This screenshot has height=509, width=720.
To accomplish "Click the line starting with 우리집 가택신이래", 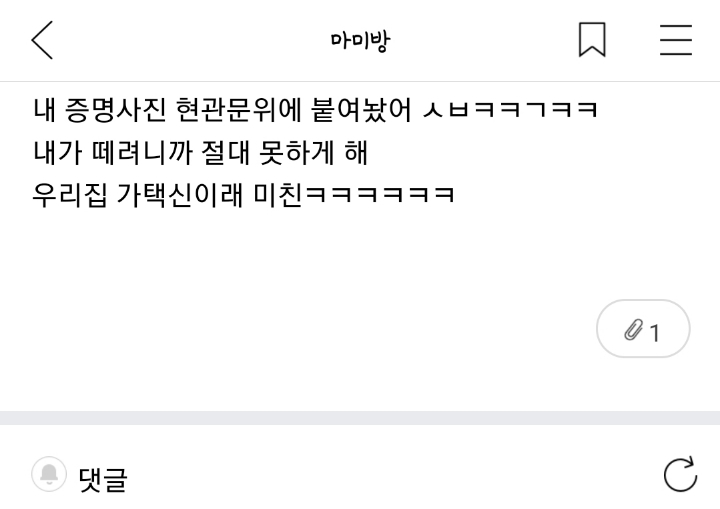I will (x=244, y=195).
